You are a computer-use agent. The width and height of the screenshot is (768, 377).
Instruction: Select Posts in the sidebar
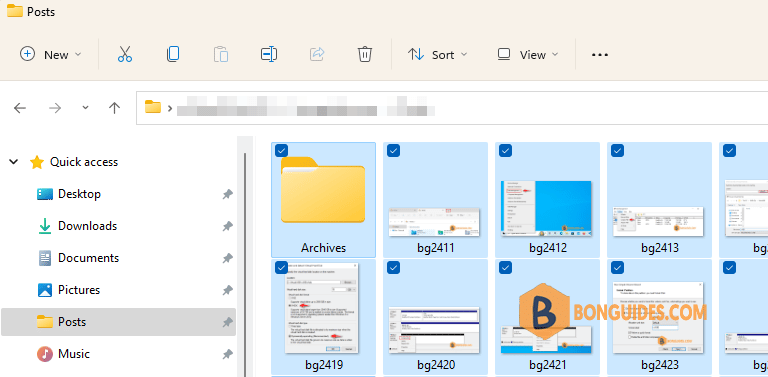(x=119, y=322)
